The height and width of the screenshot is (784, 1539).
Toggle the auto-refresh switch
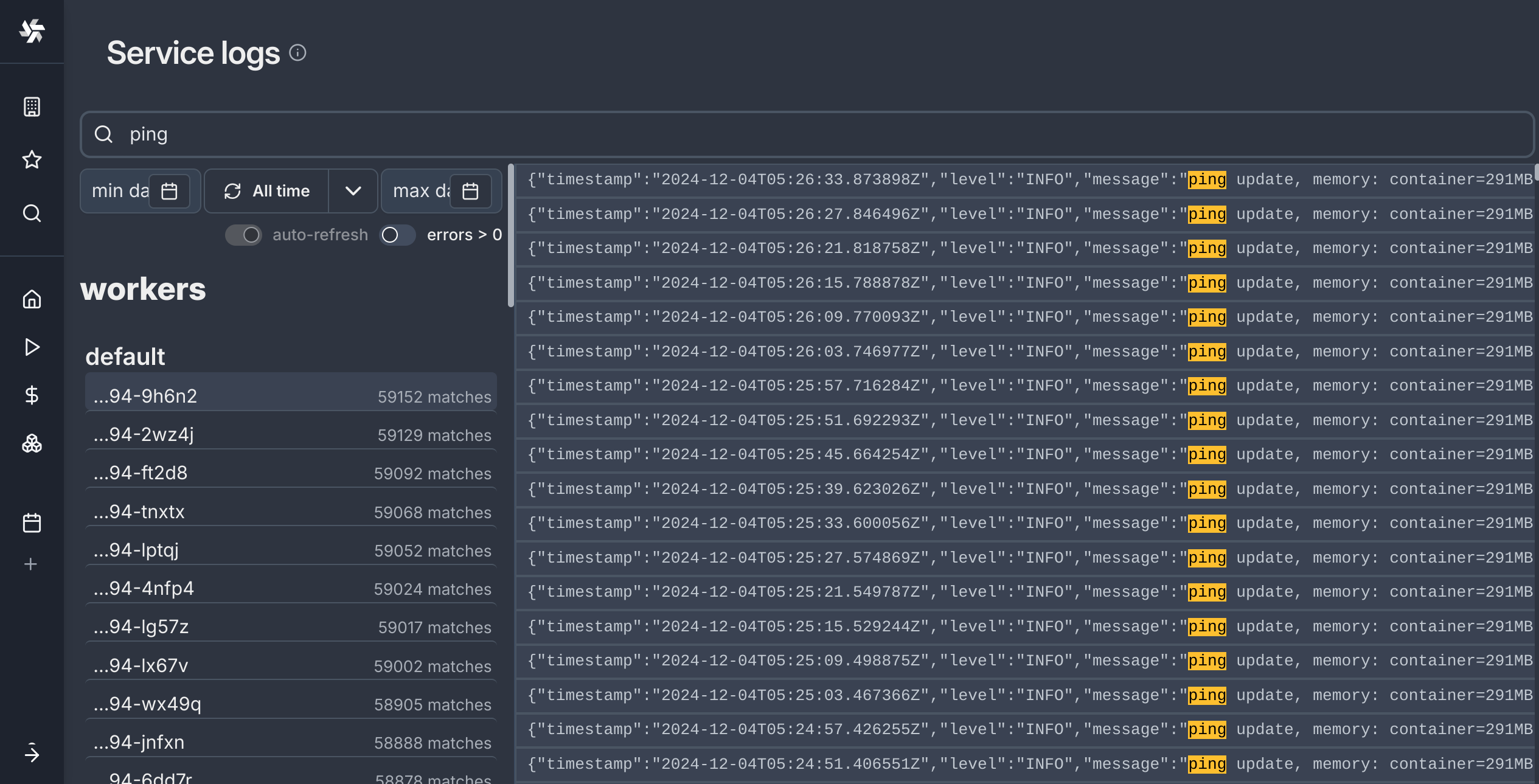(x=243, y=235)
